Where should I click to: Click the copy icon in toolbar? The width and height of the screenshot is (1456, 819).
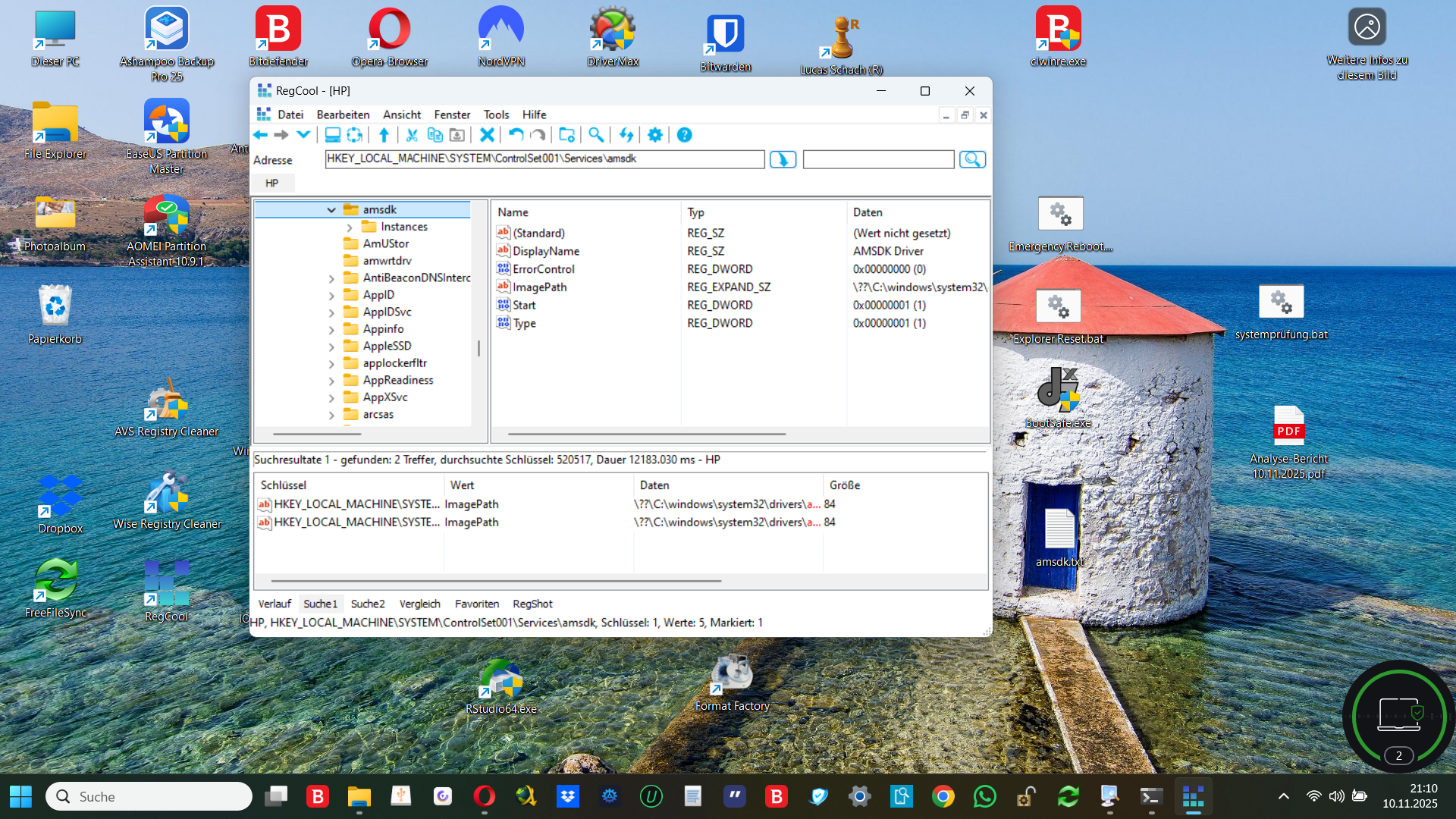coord(435,135)
